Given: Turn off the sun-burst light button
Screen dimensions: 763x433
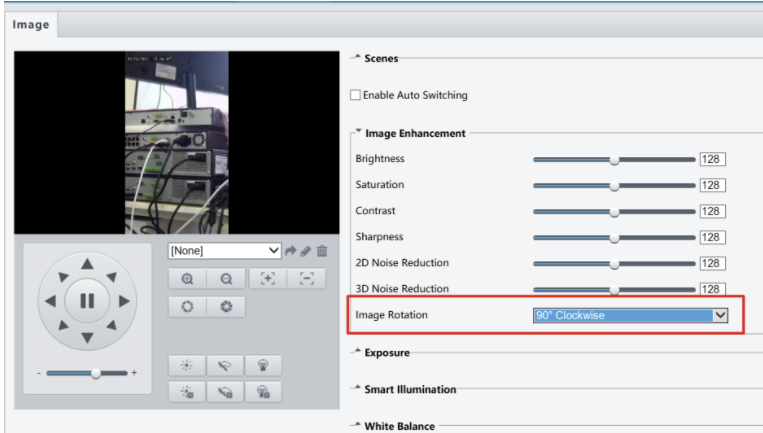Looking at the screenshot, I should 187,392.
